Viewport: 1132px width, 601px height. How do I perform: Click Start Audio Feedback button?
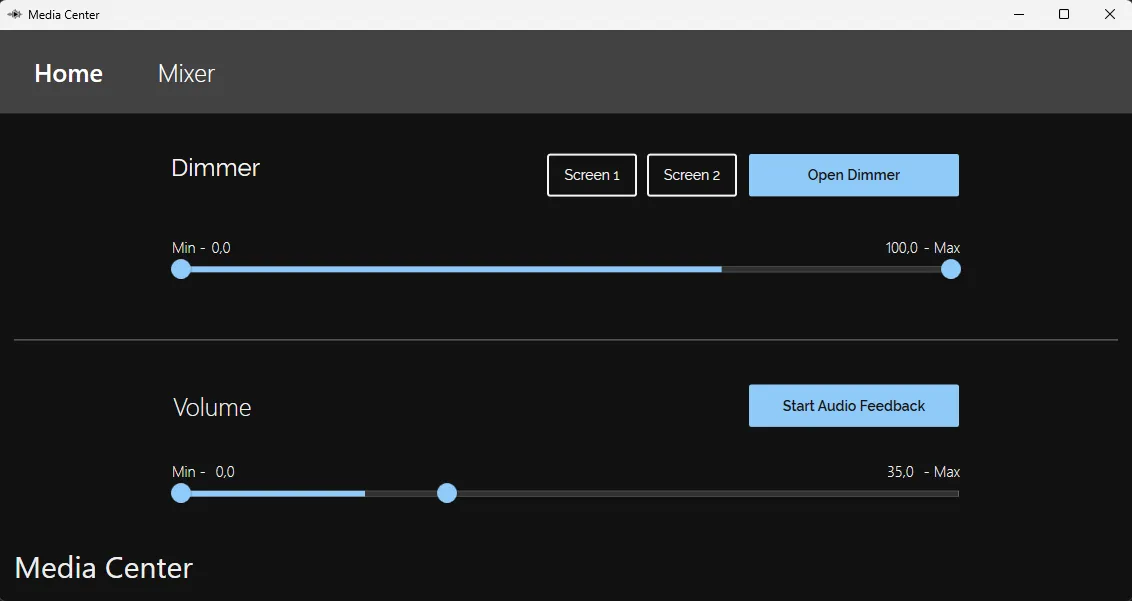pos(853,405)
